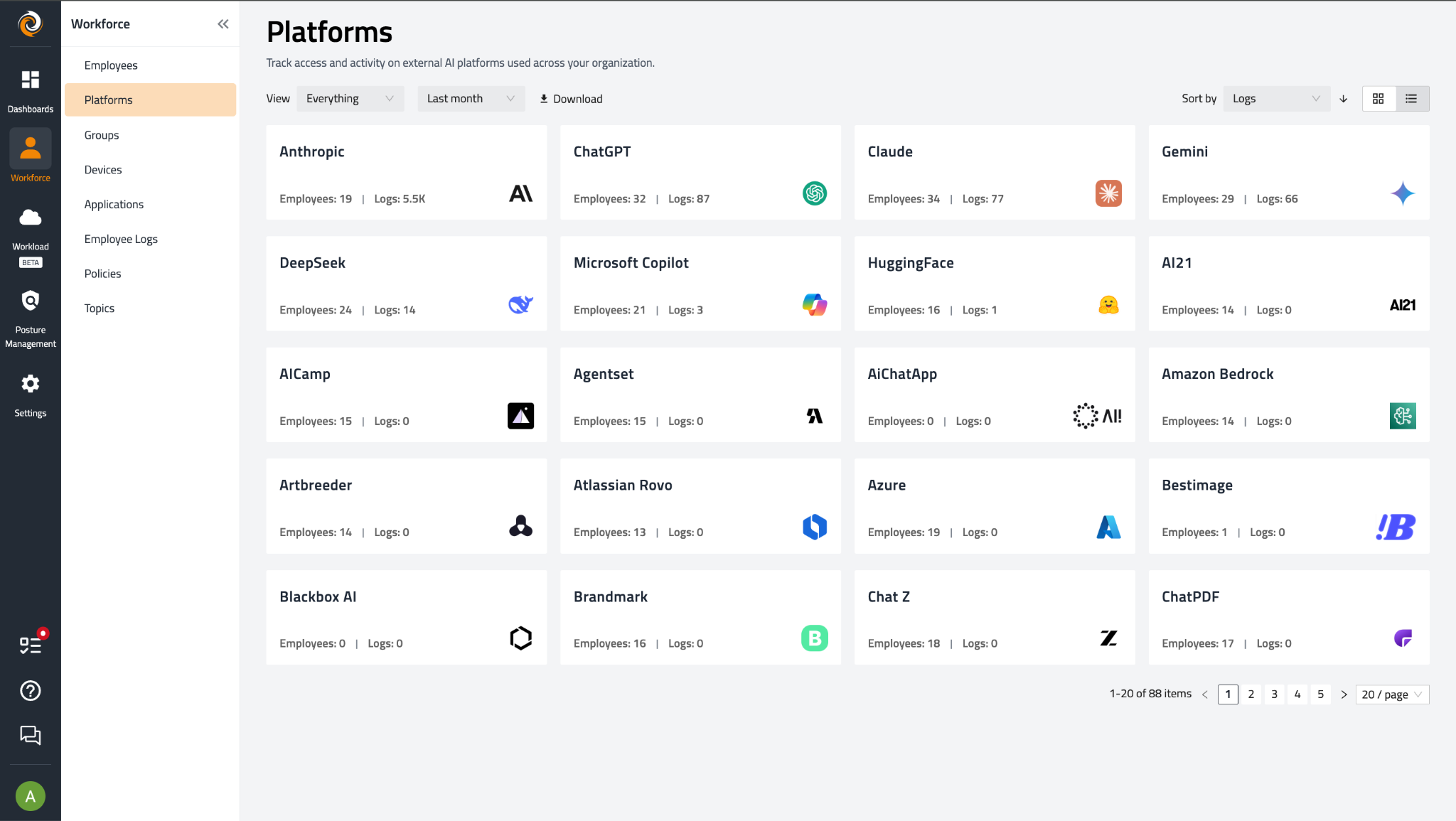Go to the previous page arrow
Image resolution: width=1456 pixels, height=821 pixels.
click(x=1204, y=694)
